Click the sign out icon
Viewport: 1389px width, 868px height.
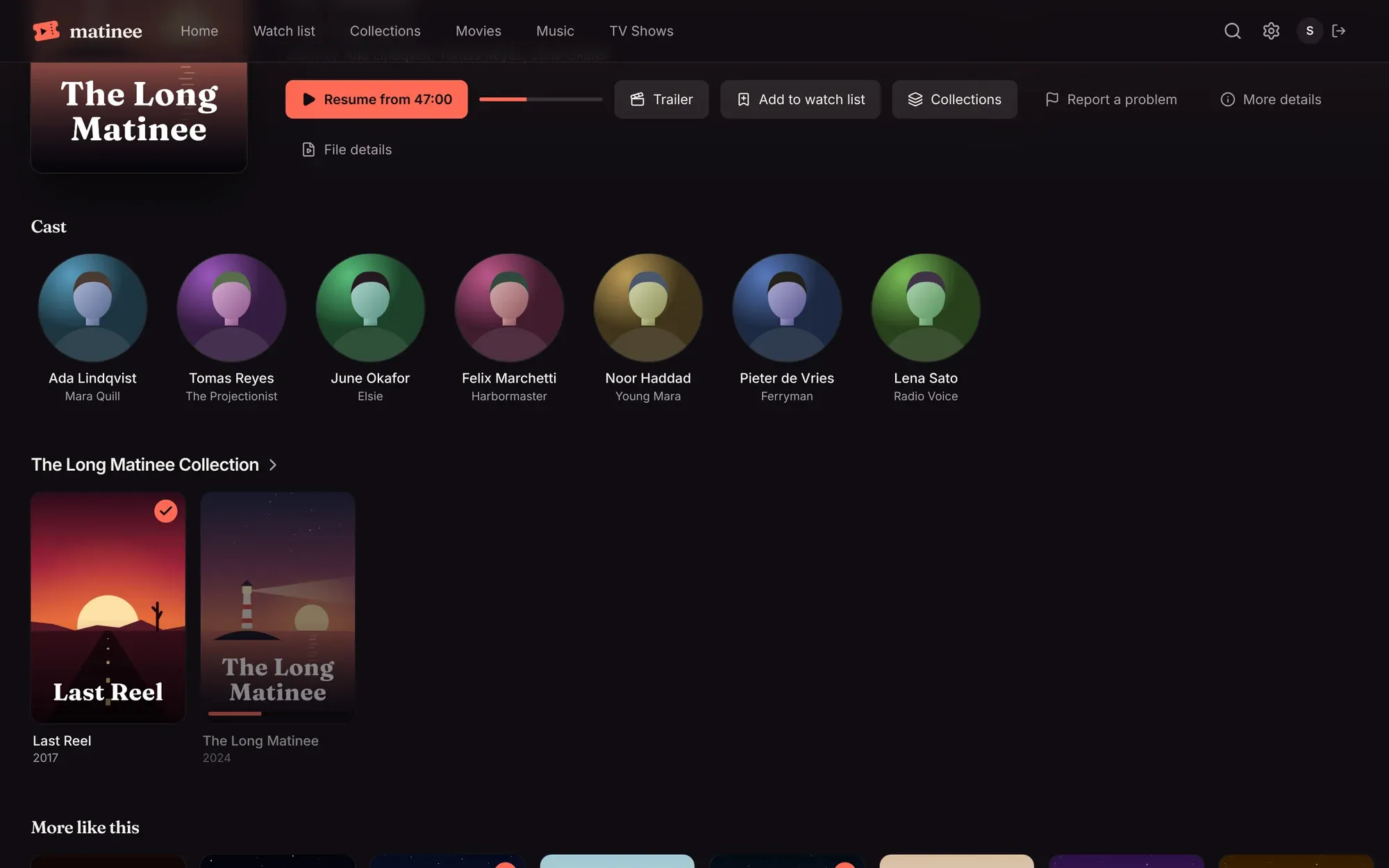pyautogui.click(x=1339, y=31)
